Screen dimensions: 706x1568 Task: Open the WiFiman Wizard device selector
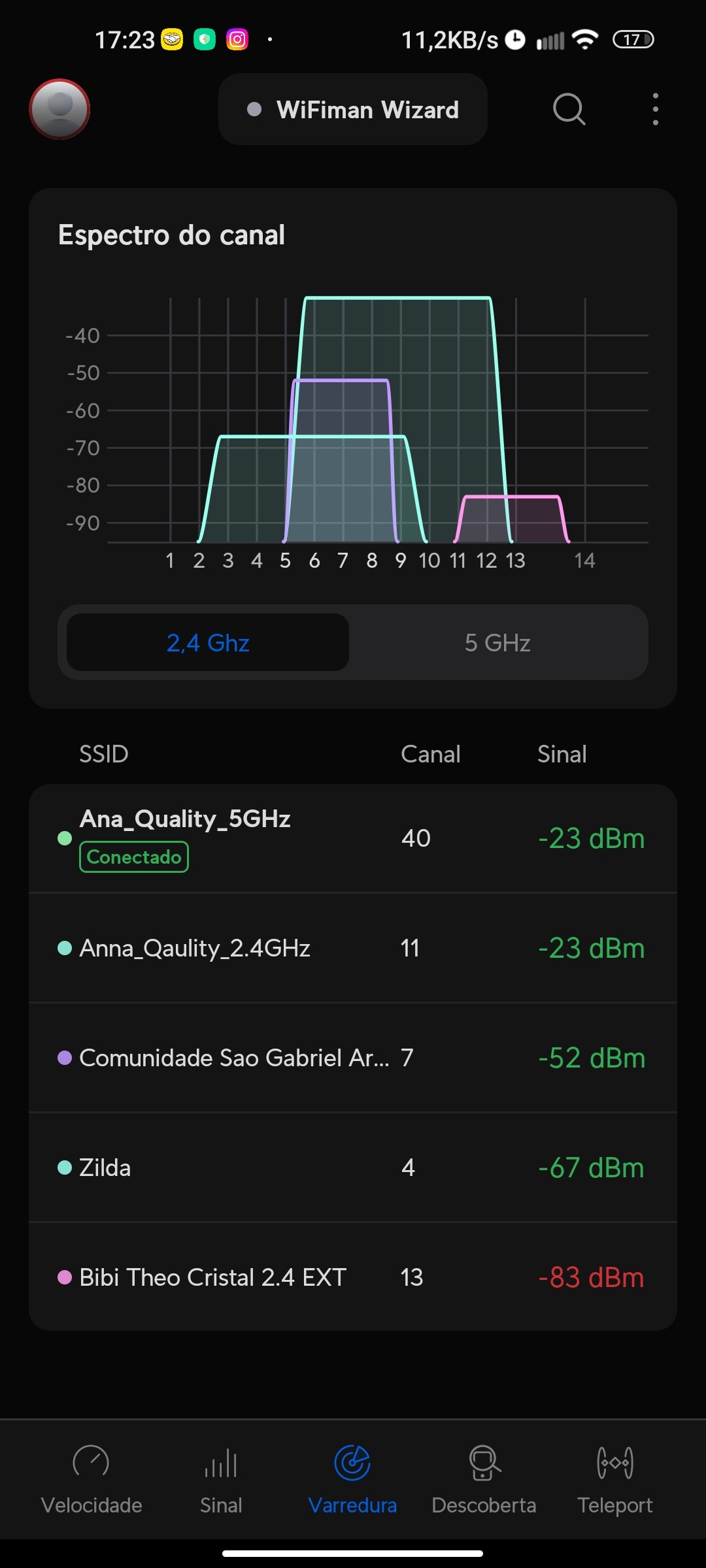click(353, 110)
